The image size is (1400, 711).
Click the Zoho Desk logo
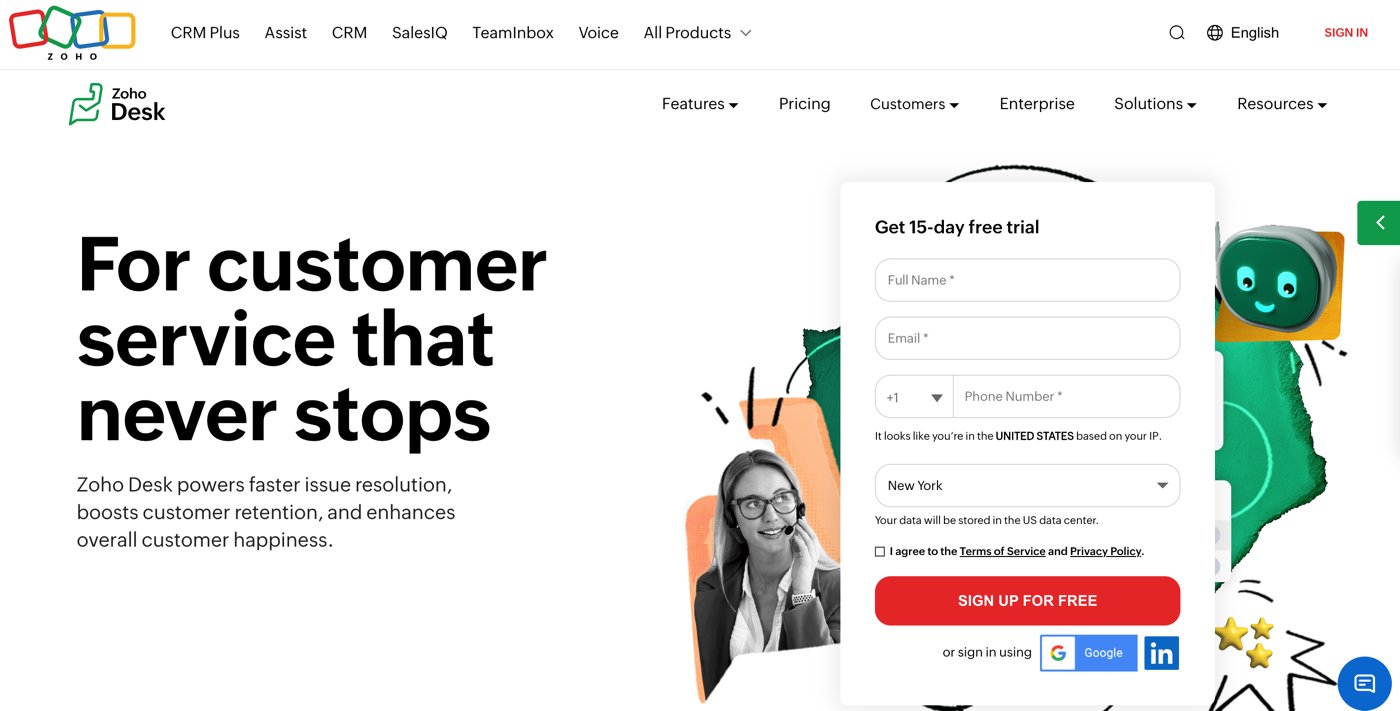coord(117,104)
